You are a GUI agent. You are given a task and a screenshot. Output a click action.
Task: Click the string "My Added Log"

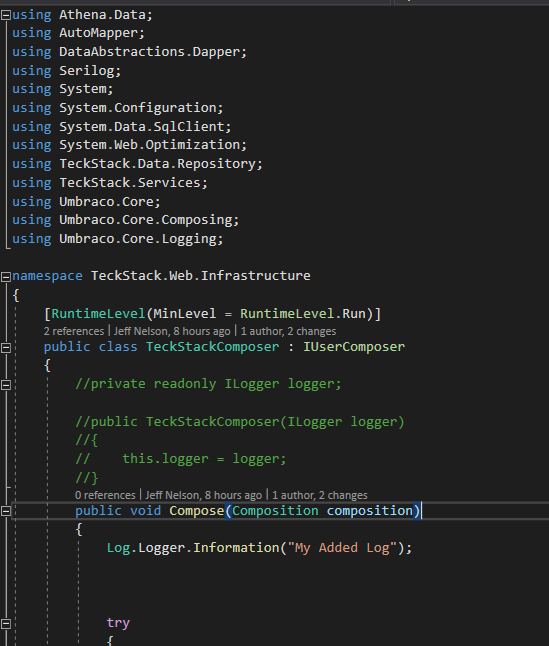(342, 548)
